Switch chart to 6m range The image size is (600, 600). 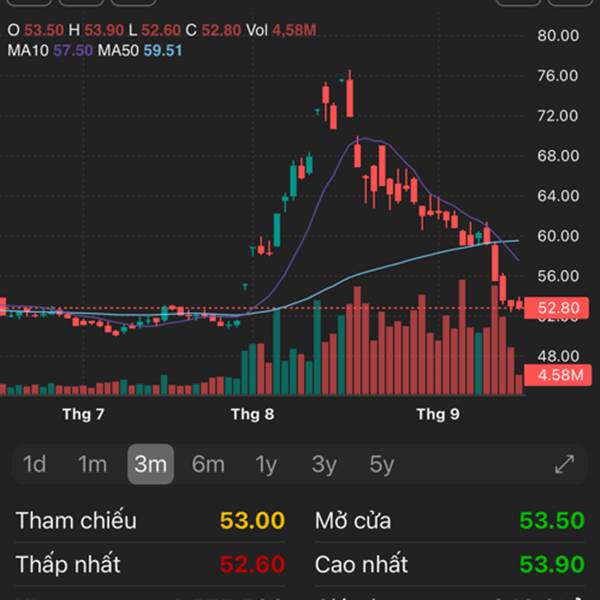pos(208,464)
